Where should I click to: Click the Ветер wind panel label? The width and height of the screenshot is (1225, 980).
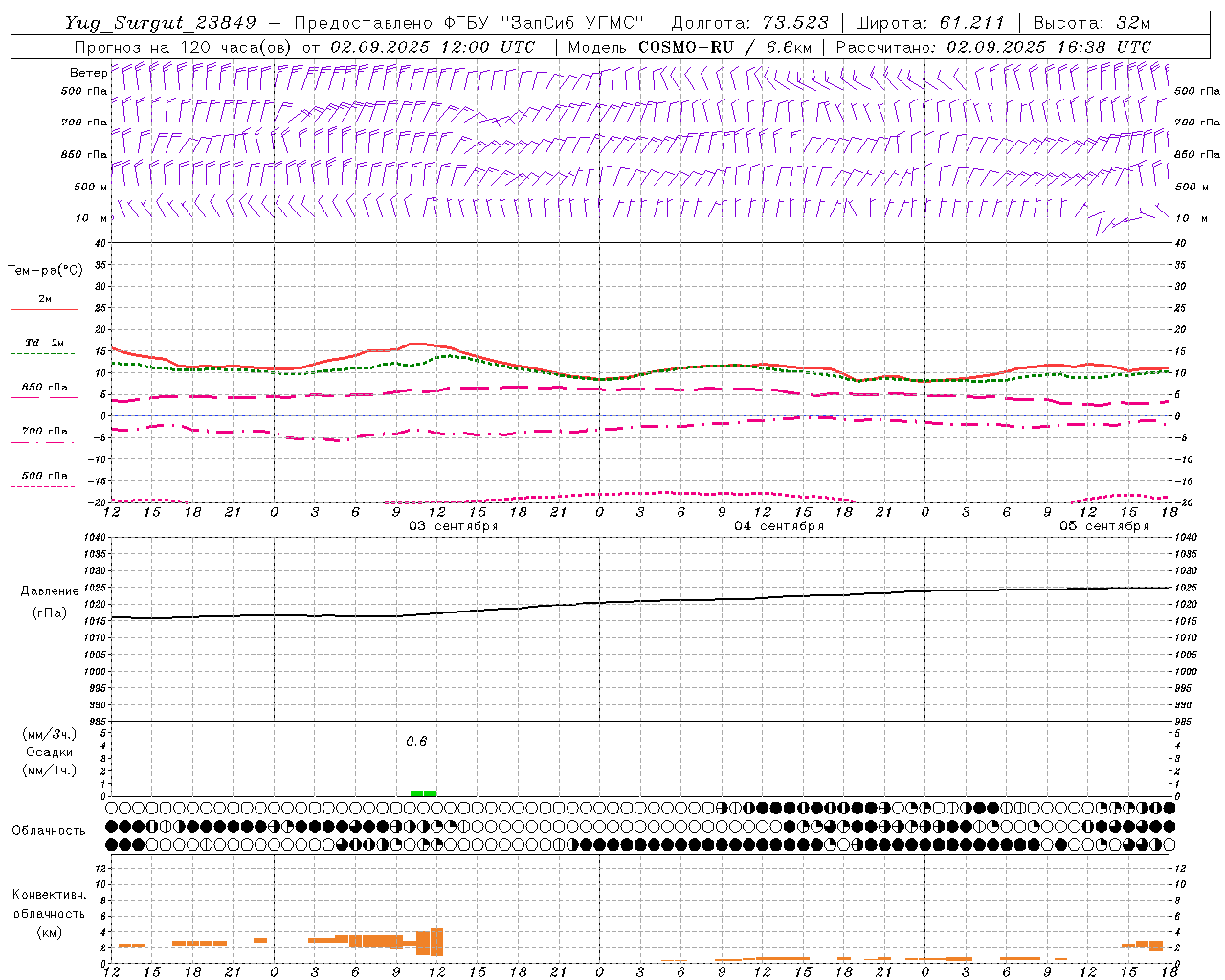tap(88, 73)
